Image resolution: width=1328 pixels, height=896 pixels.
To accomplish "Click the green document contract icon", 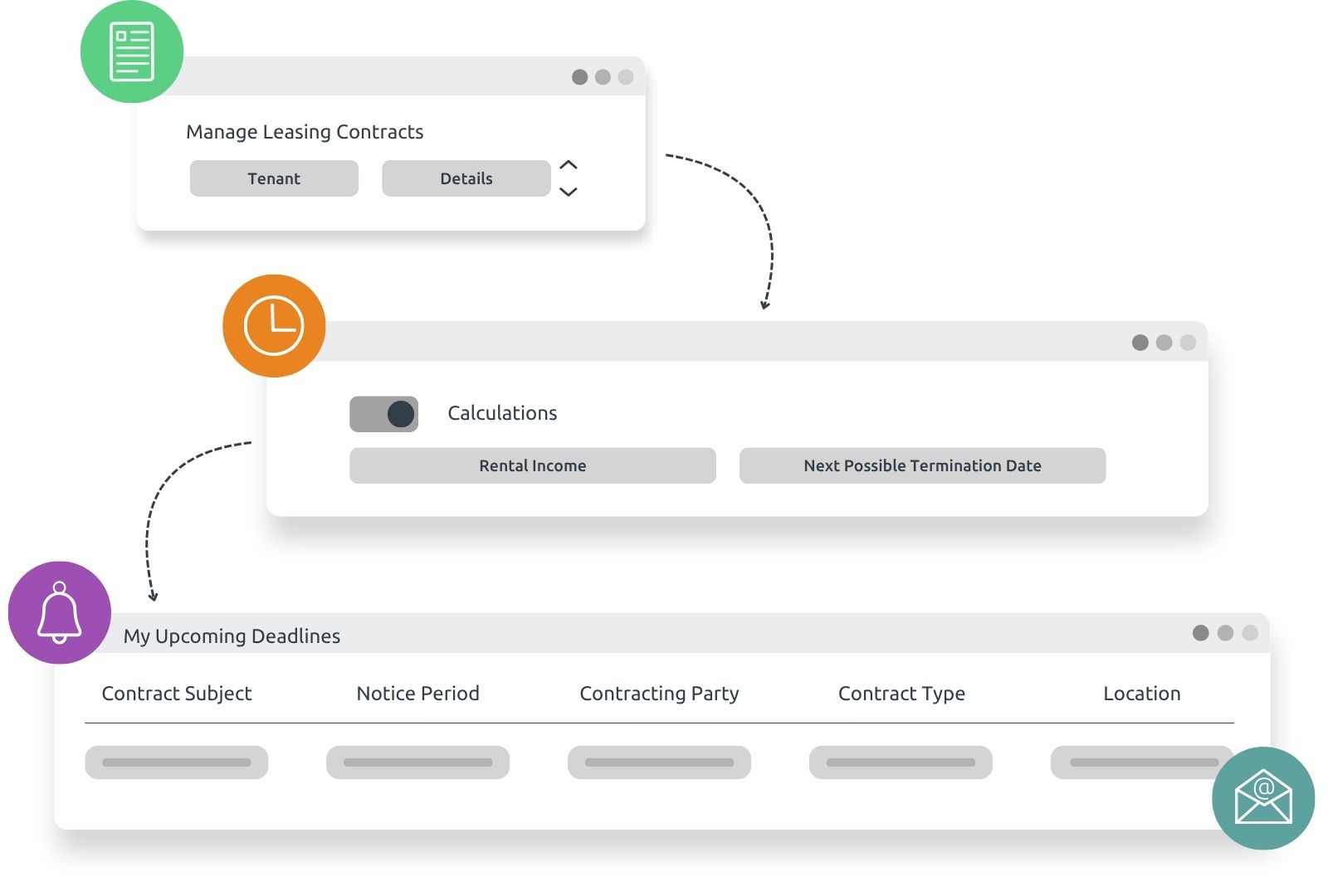I will 132,51.
